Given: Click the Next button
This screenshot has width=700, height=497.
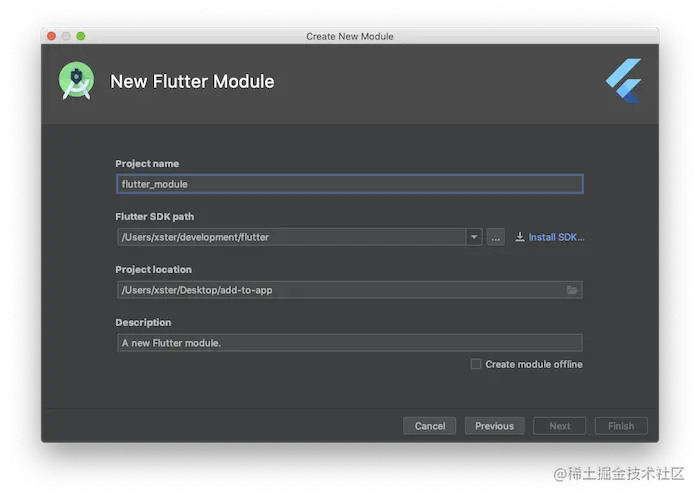Looking at the screenshot, I should point(559,426).
